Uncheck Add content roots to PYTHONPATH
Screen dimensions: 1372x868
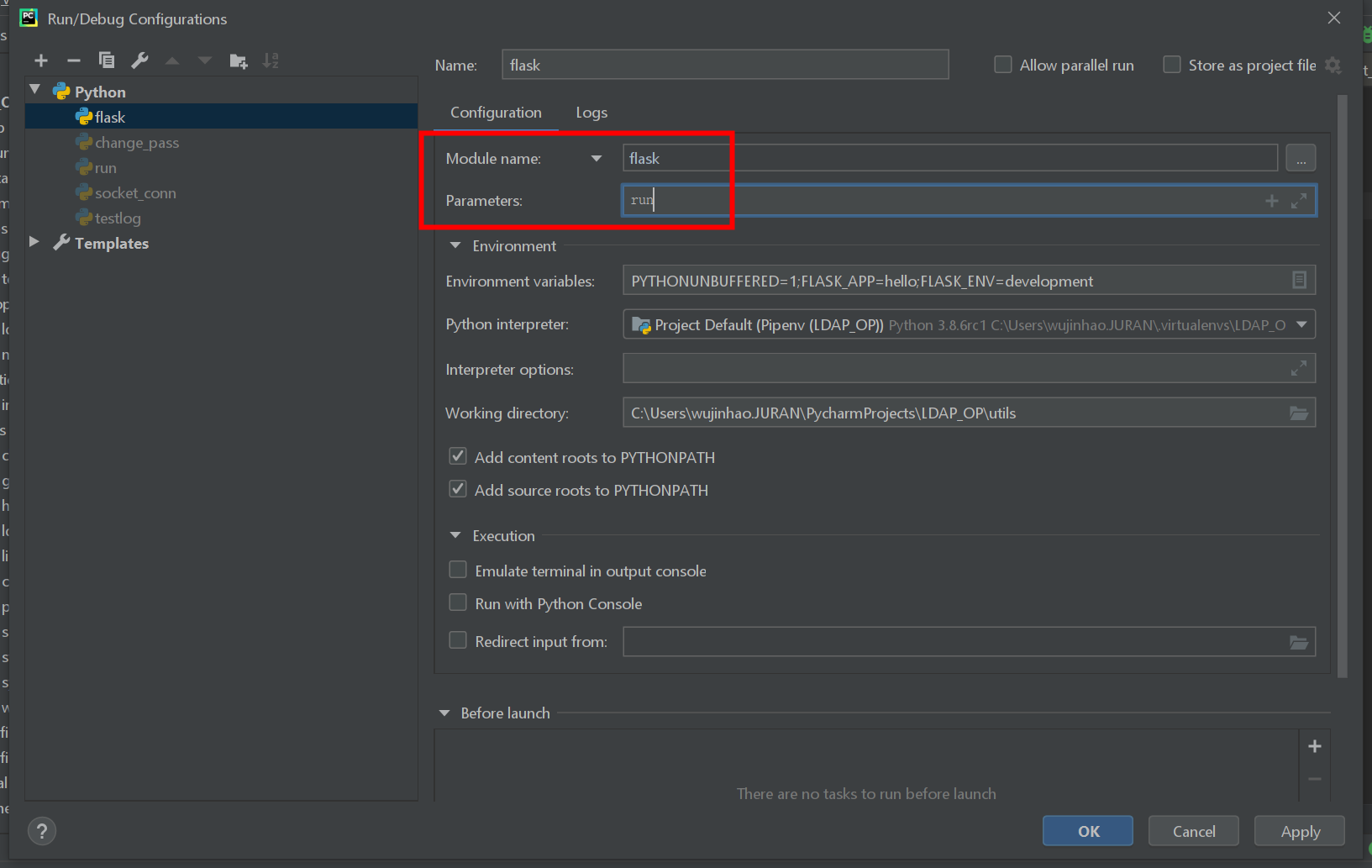click(x=458, y=456)
